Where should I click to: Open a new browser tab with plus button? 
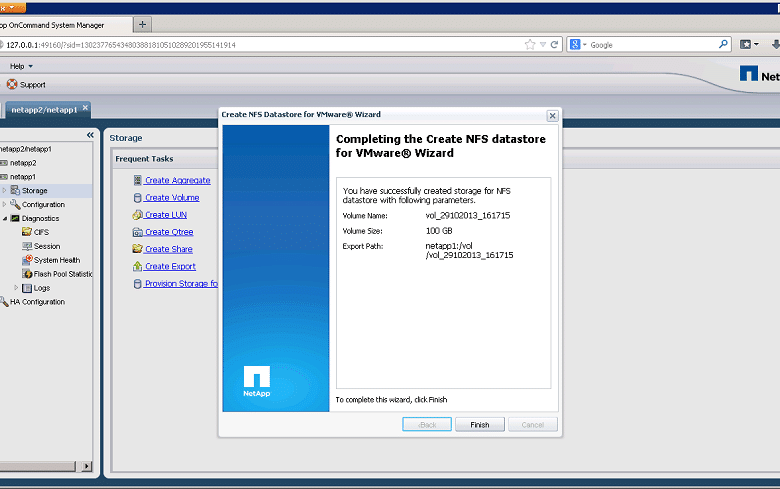click(x=142, y=24)
